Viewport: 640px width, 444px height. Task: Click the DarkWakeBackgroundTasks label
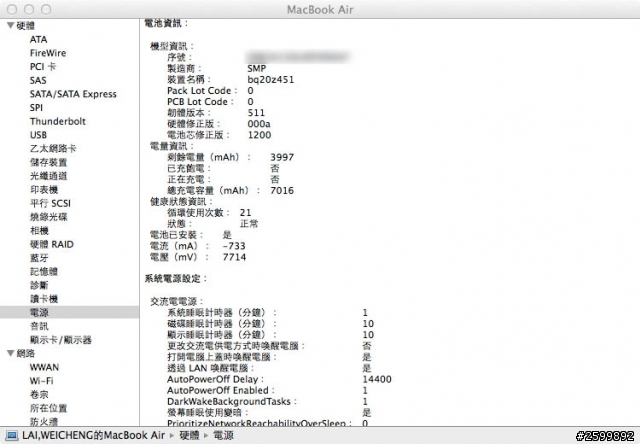point(231,402)
